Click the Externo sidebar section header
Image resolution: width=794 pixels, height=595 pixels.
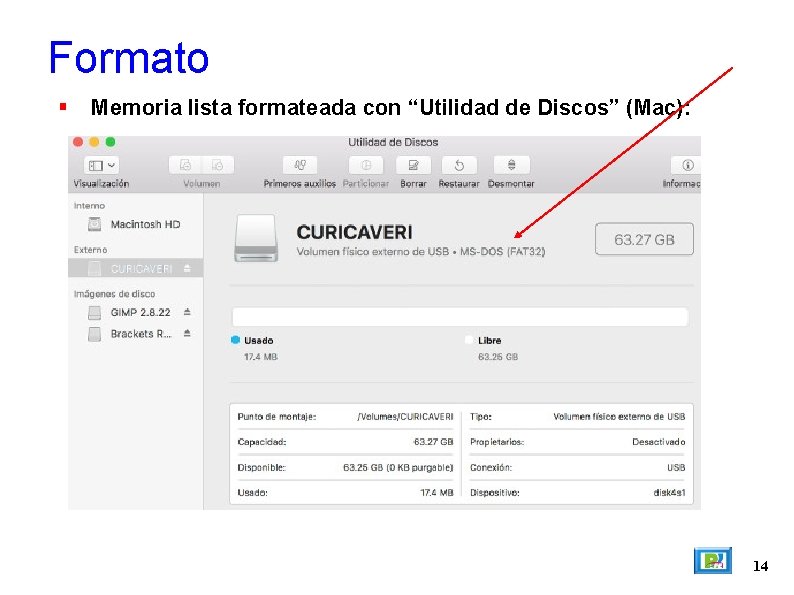pyautogui.click(x=90, y=250)
